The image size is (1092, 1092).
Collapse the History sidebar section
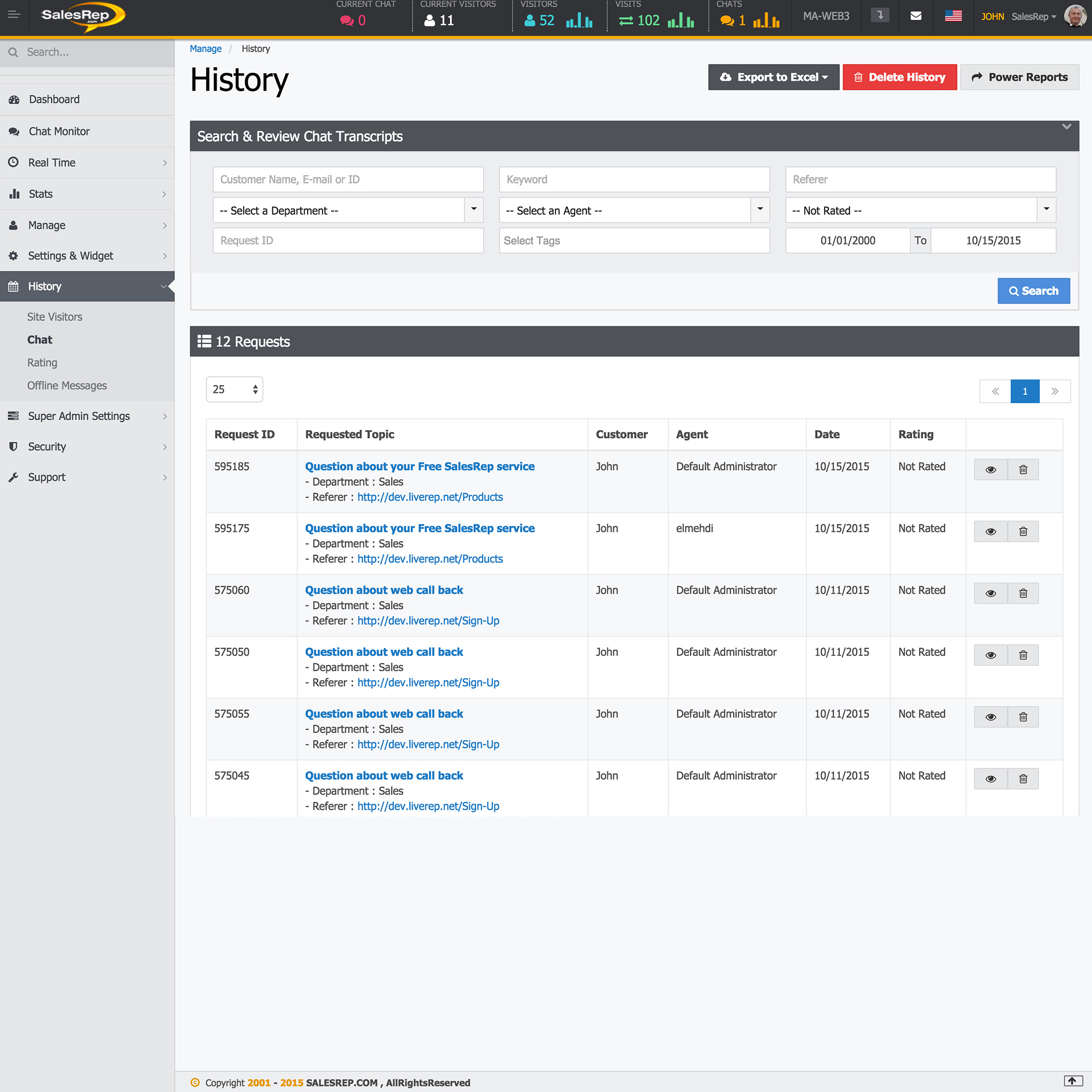(x=87, y=287)
